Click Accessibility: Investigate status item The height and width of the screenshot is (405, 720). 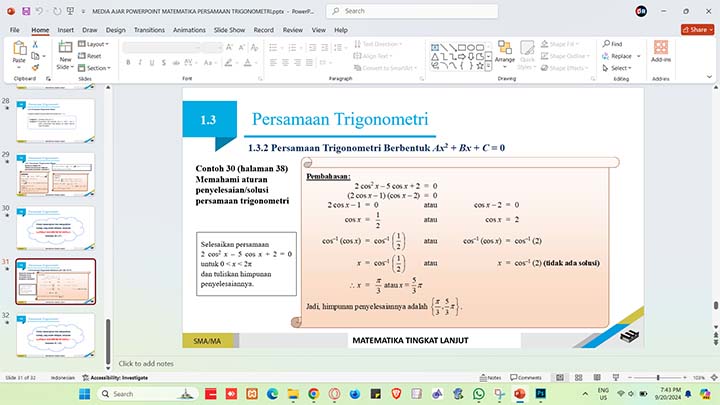[x=115, y=377]
